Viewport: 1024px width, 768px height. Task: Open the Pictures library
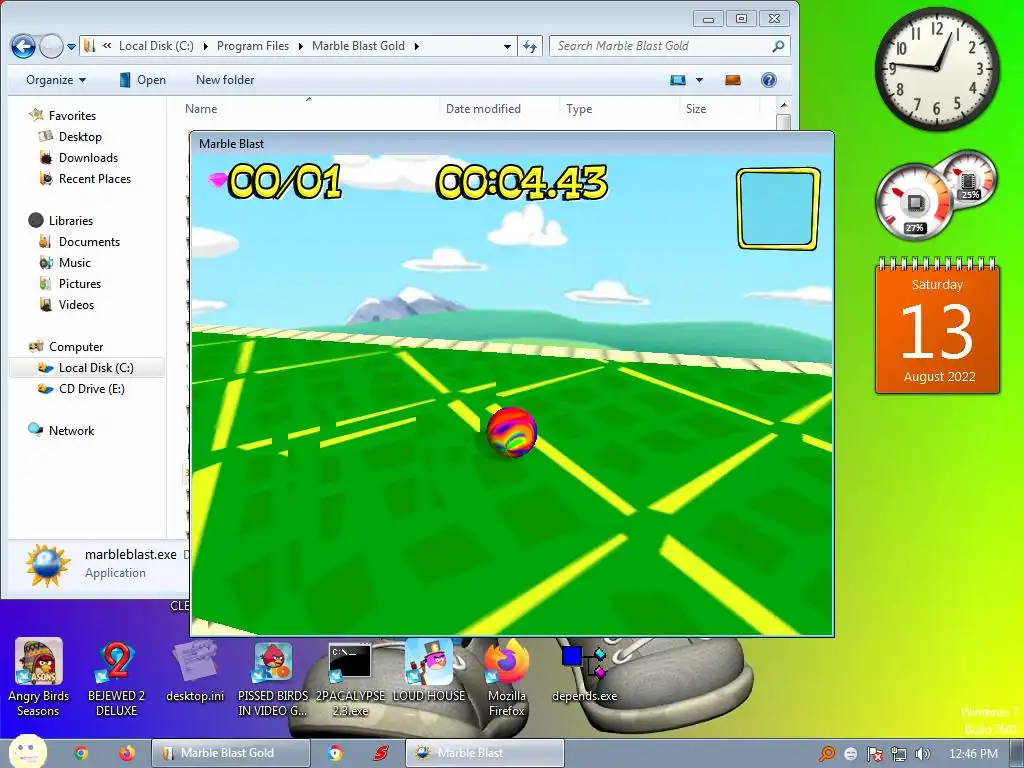click(71, 283)
